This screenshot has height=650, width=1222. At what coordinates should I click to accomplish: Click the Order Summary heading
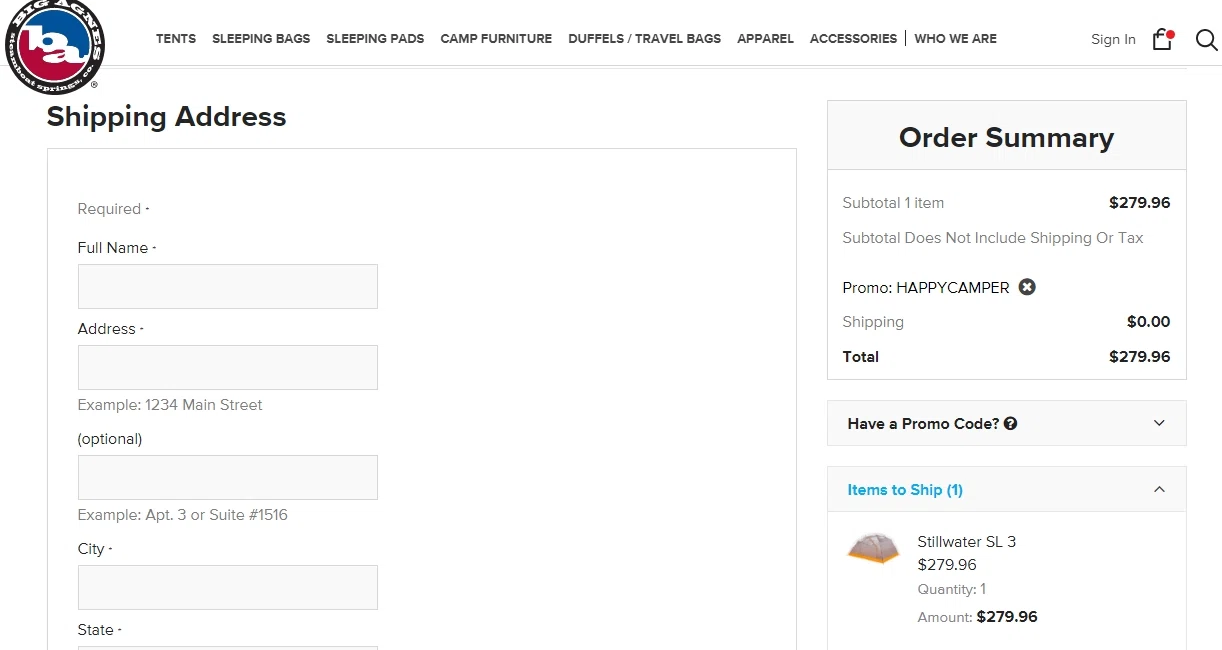tap(1006, 138)
